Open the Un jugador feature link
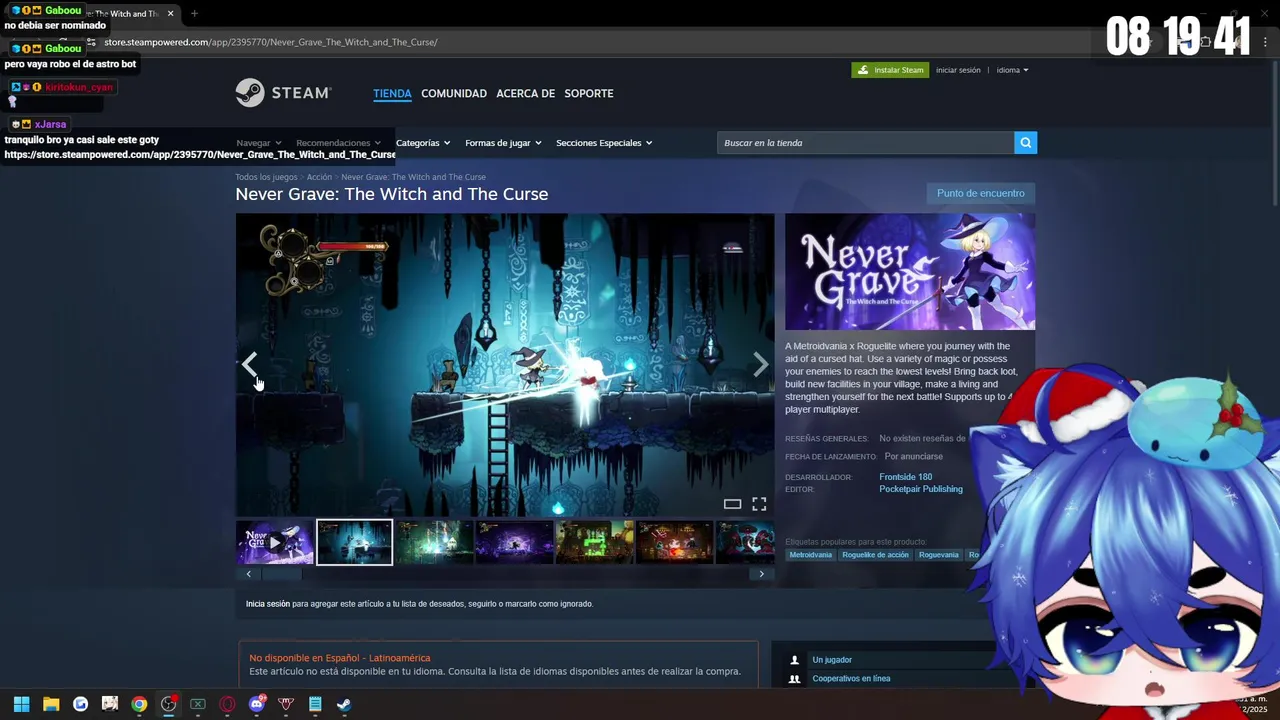 [832, 660]
